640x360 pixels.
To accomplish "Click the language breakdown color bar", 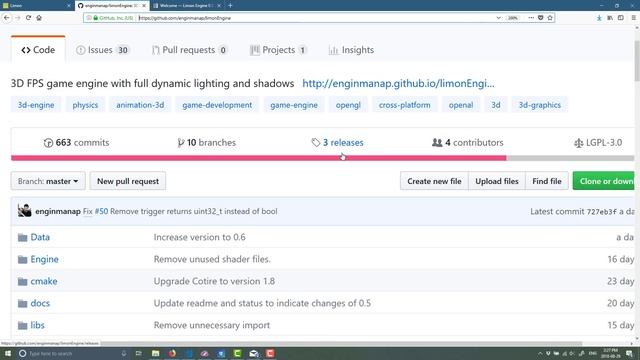I will coord(322,158).
